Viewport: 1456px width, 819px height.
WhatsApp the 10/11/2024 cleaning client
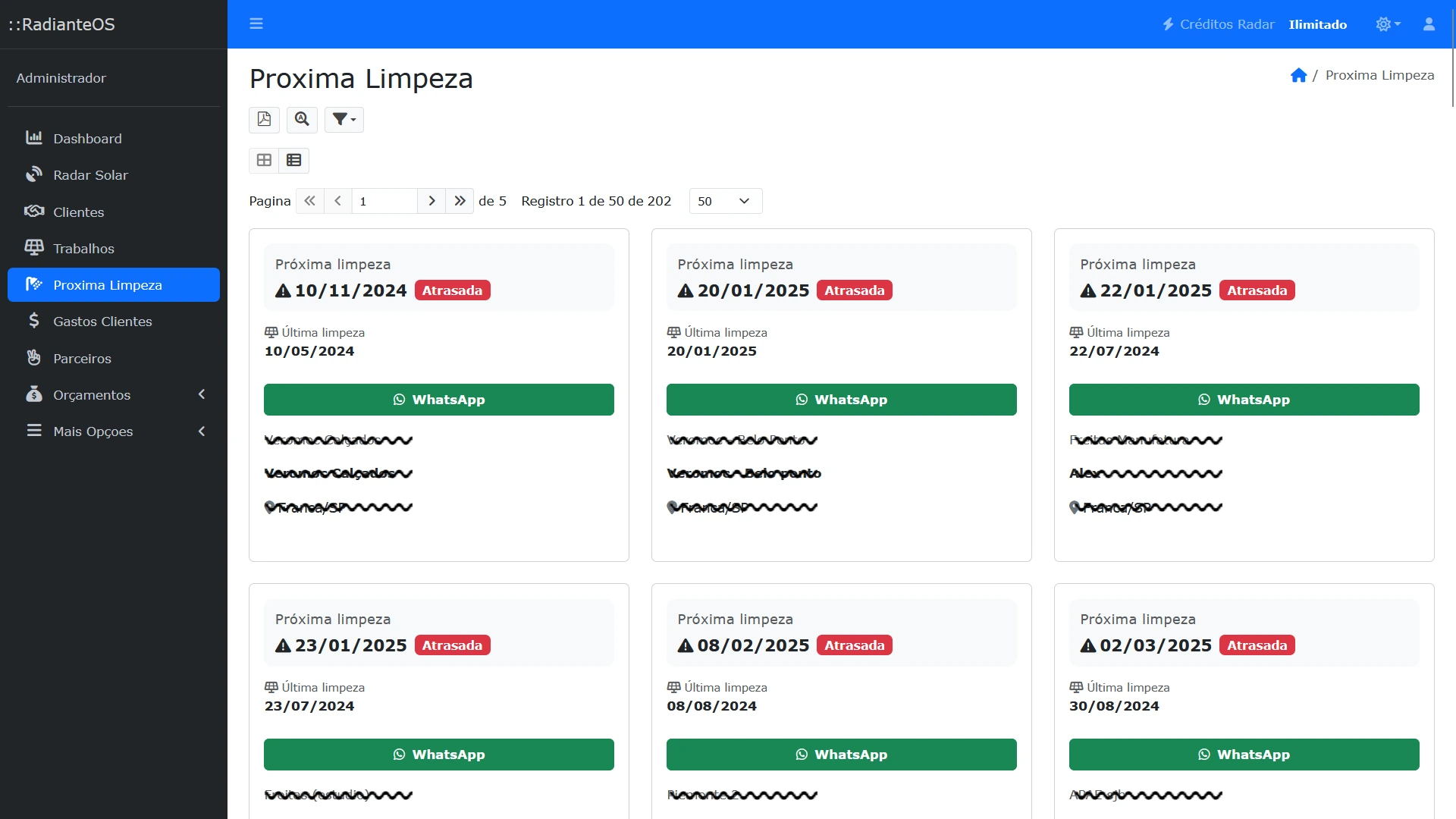[x=439, y=400]
